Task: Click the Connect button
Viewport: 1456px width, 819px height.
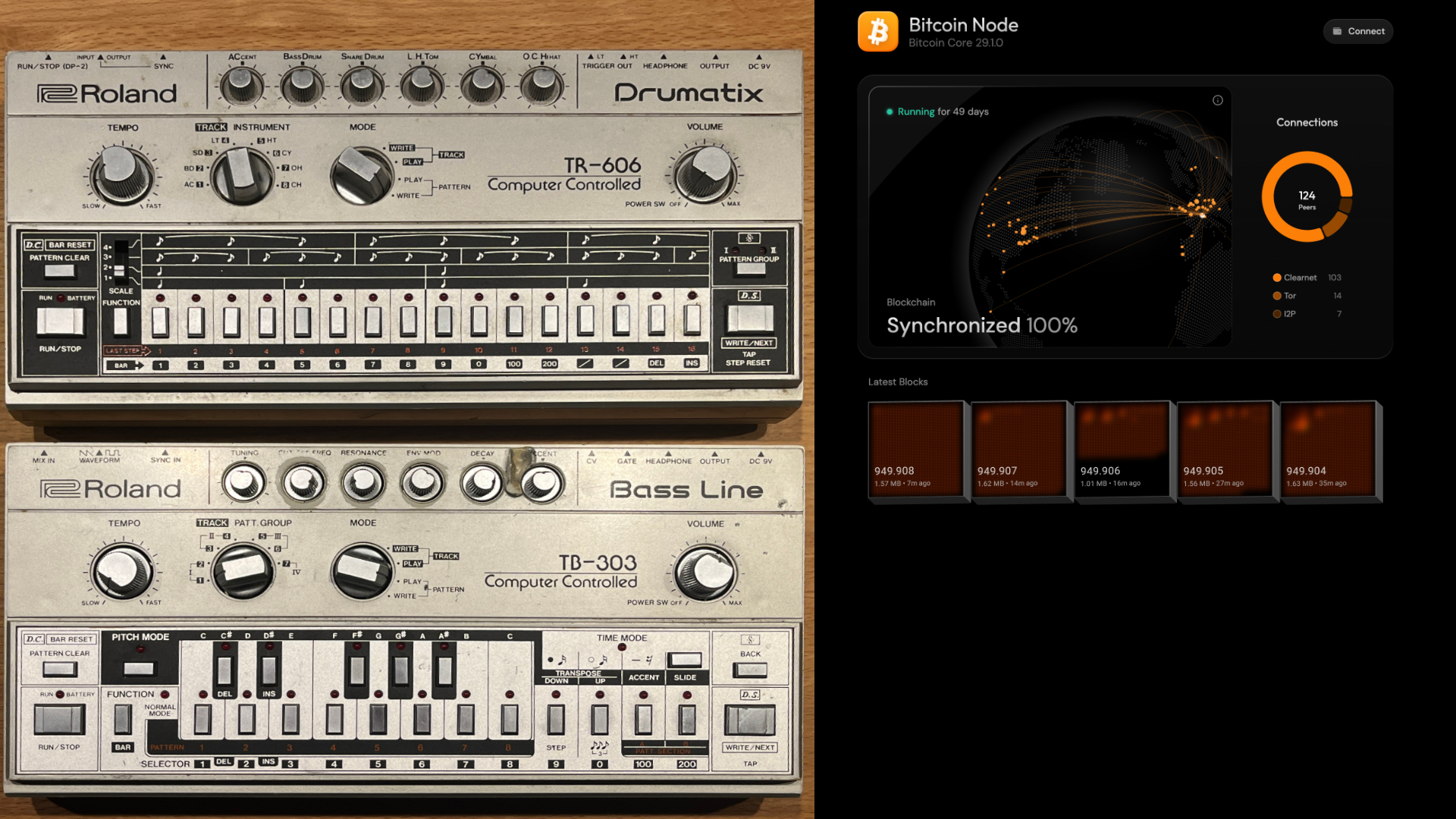Action: point(1358,31)
